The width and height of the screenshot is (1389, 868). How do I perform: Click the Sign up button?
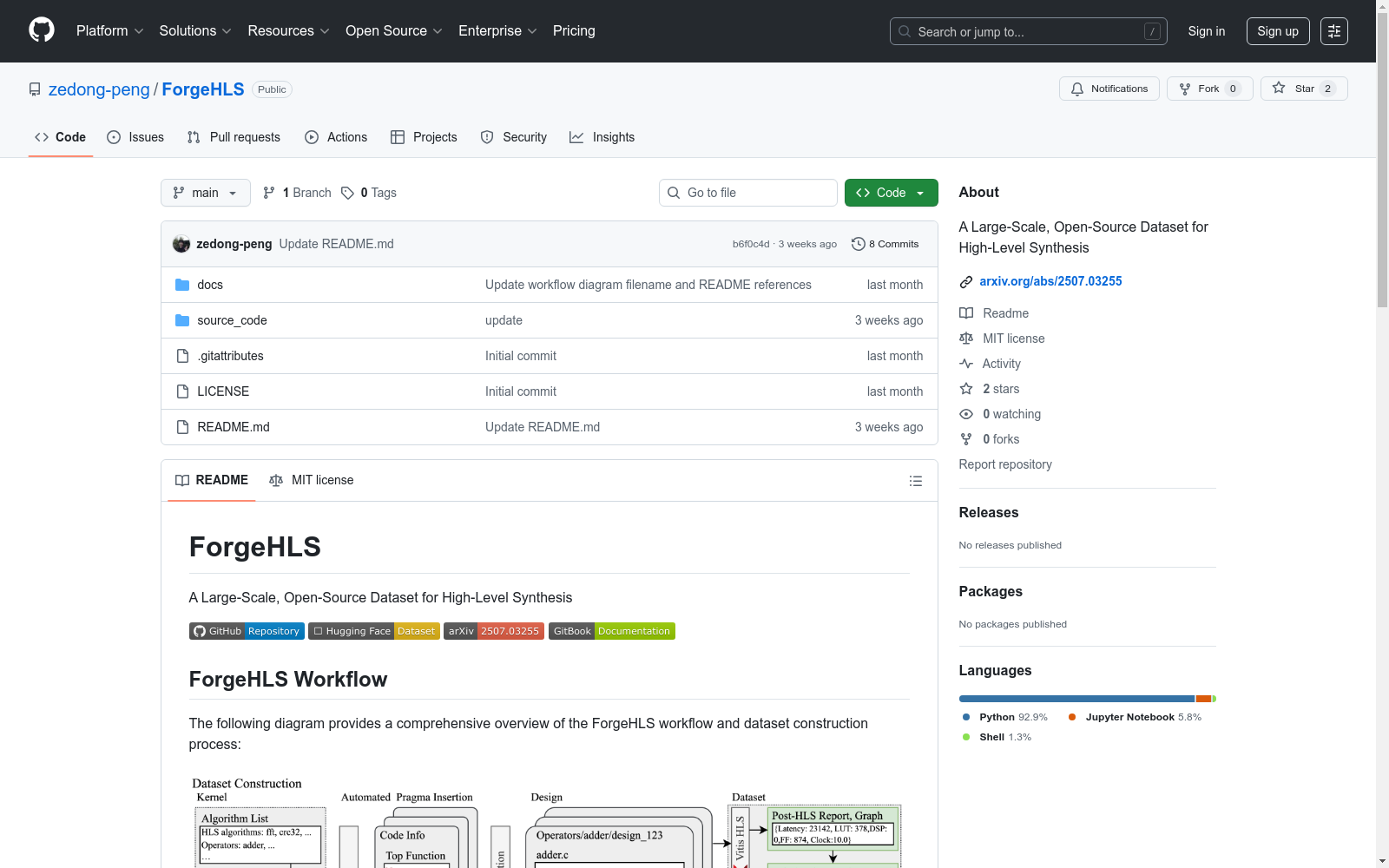point(1278,31)
